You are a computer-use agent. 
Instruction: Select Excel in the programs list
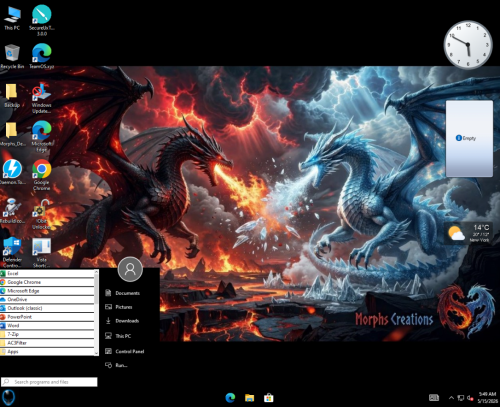point(47,273)
